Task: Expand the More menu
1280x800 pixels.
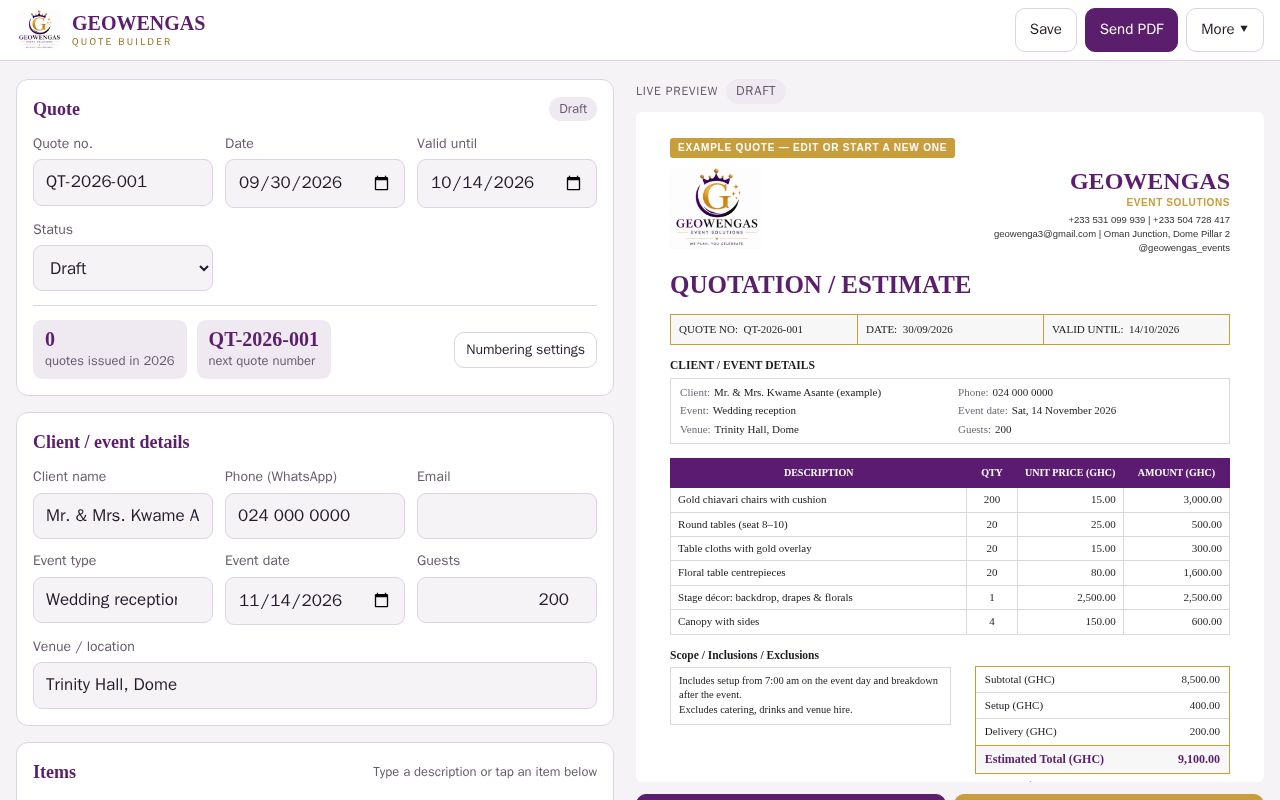Action: coord(1225,30)
